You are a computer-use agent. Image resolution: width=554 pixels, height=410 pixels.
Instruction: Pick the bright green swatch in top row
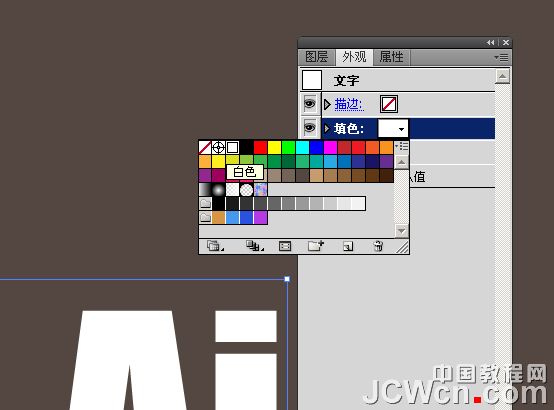pos(288,147)
